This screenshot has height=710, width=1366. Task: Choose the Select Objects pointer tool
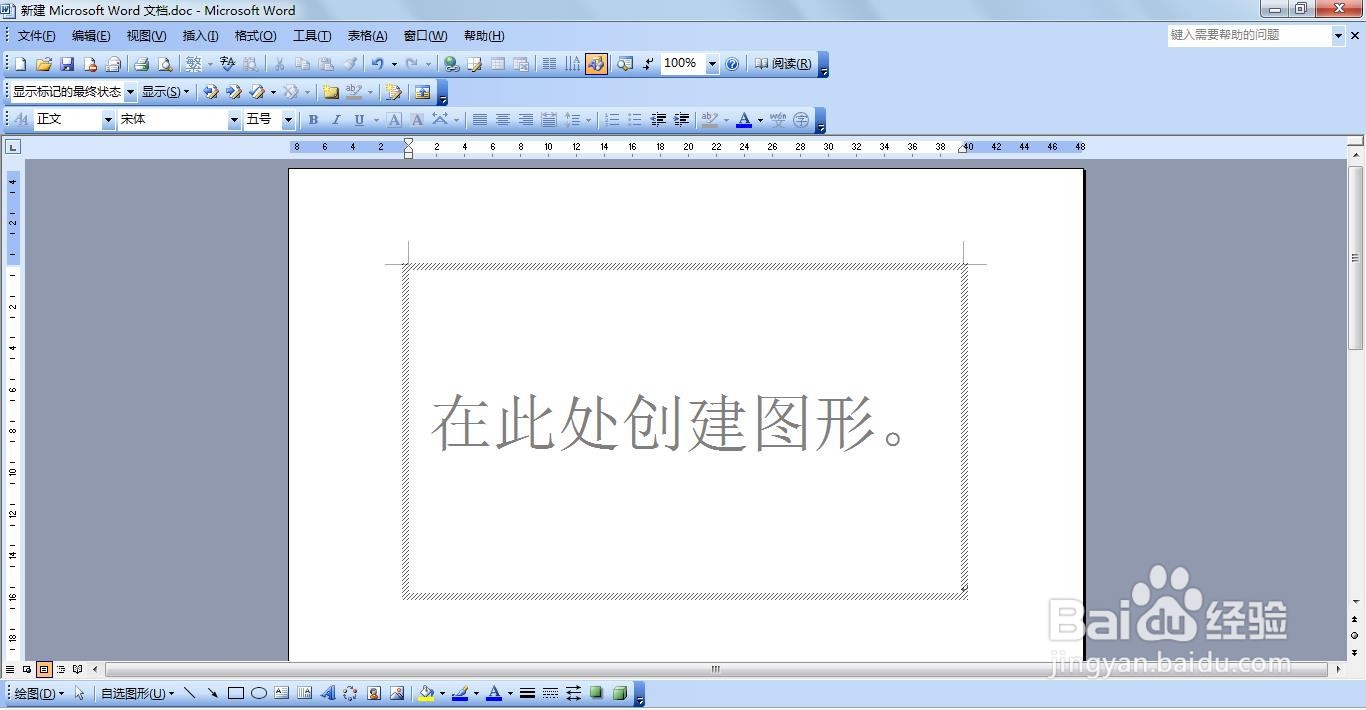point(79,693)
